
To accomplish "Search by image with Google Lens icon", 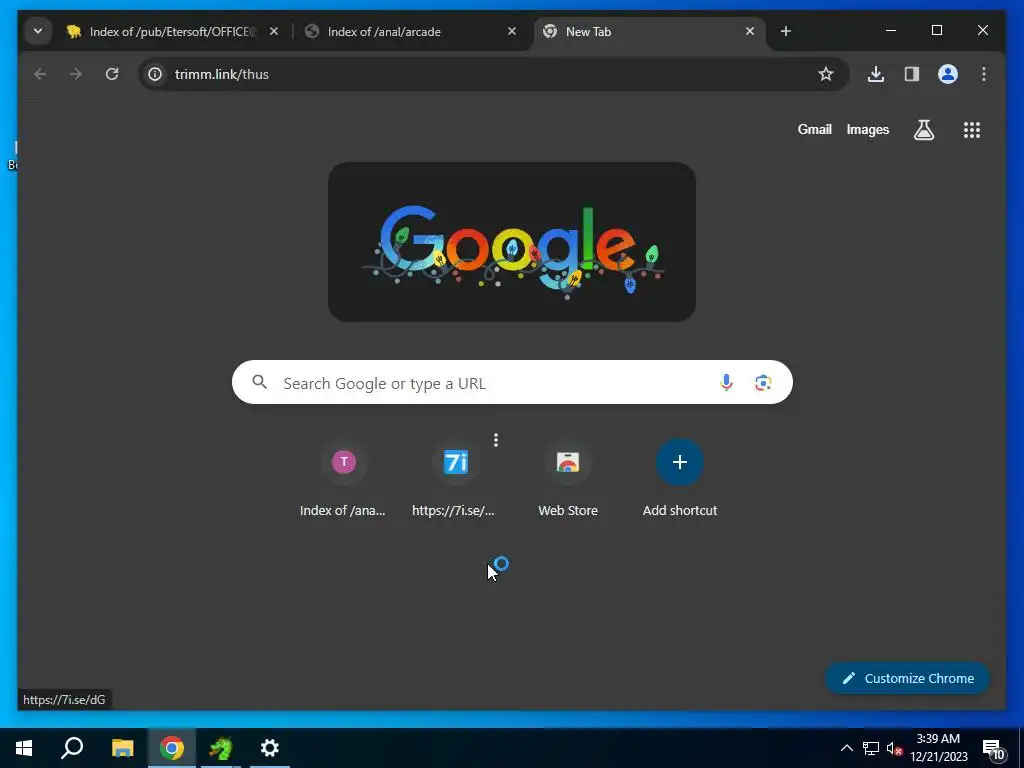I will pos(763,383).
